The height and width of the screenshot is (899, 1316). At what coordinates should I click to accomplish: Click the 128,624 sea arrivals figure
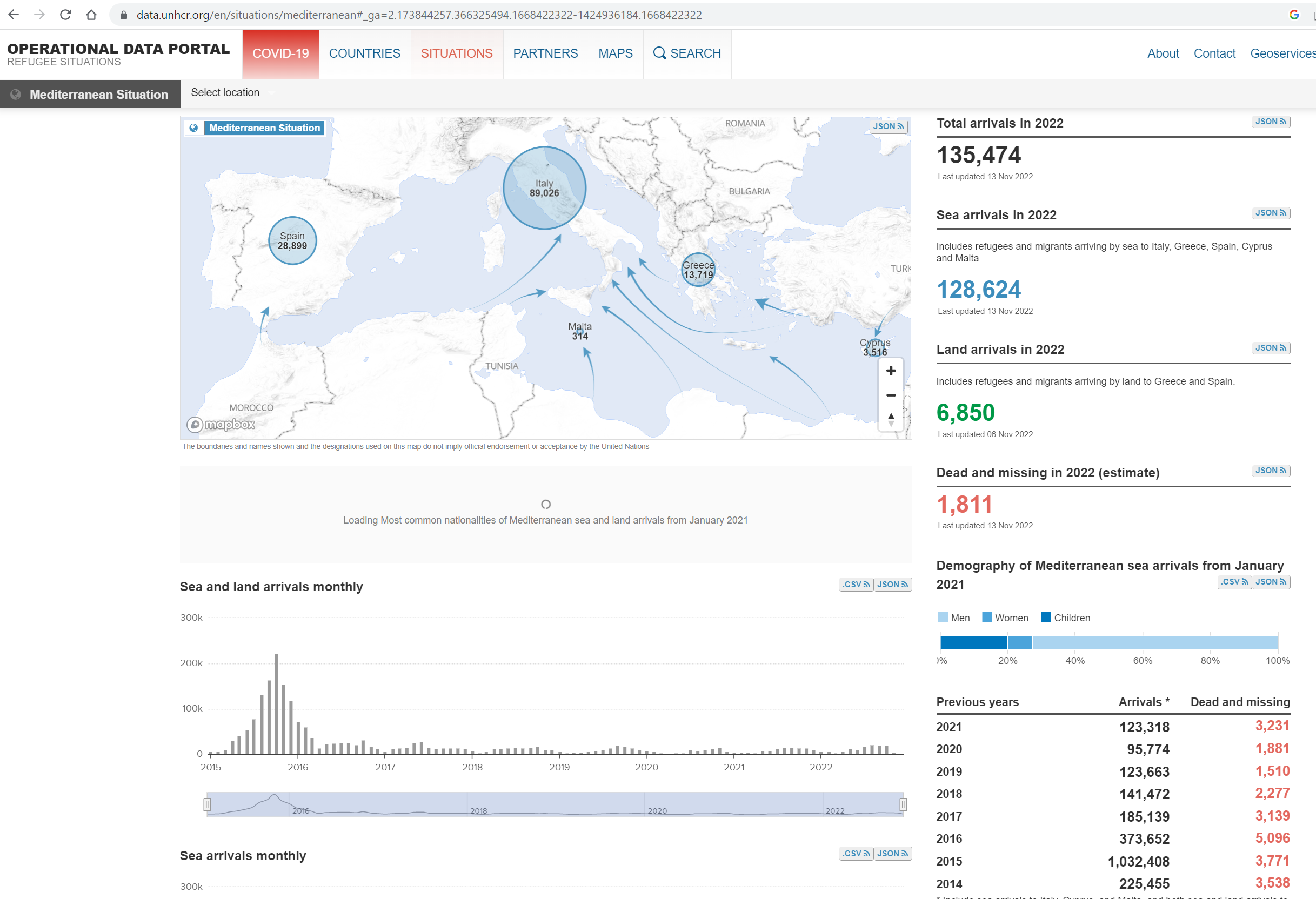[x=979, y=290]
